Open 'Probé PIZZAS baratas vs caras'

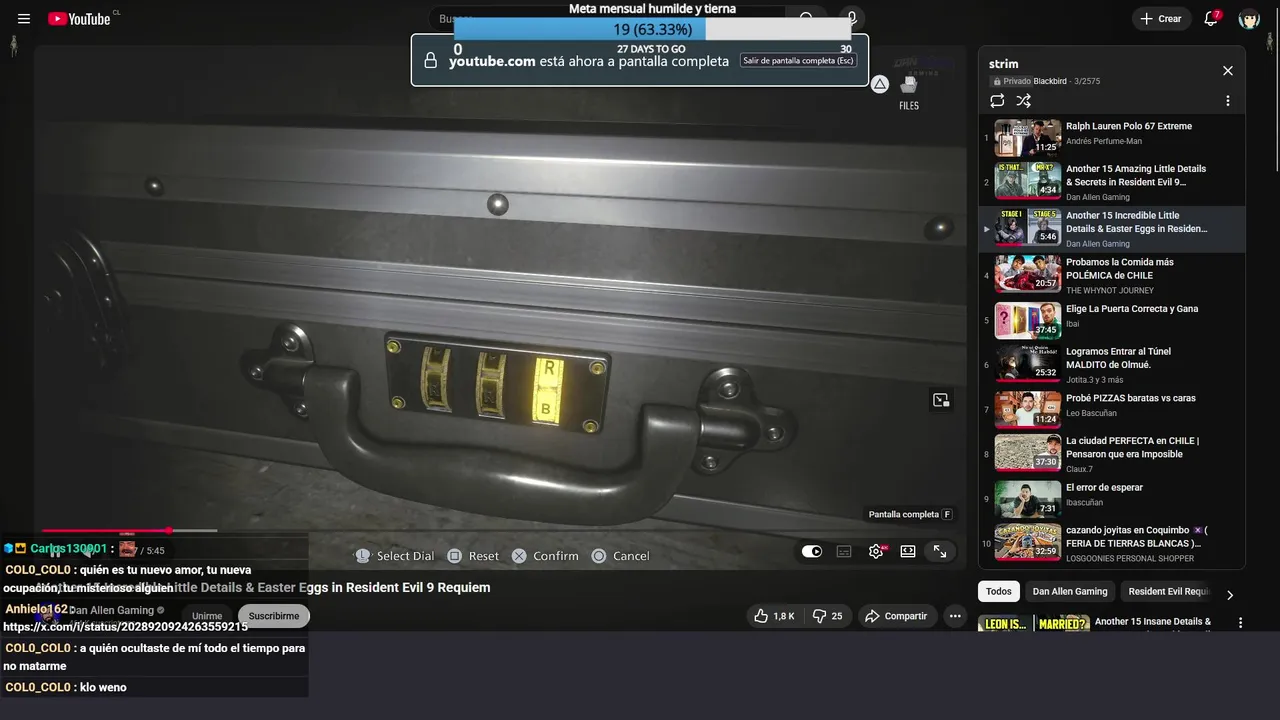[x=1110, y=410]
